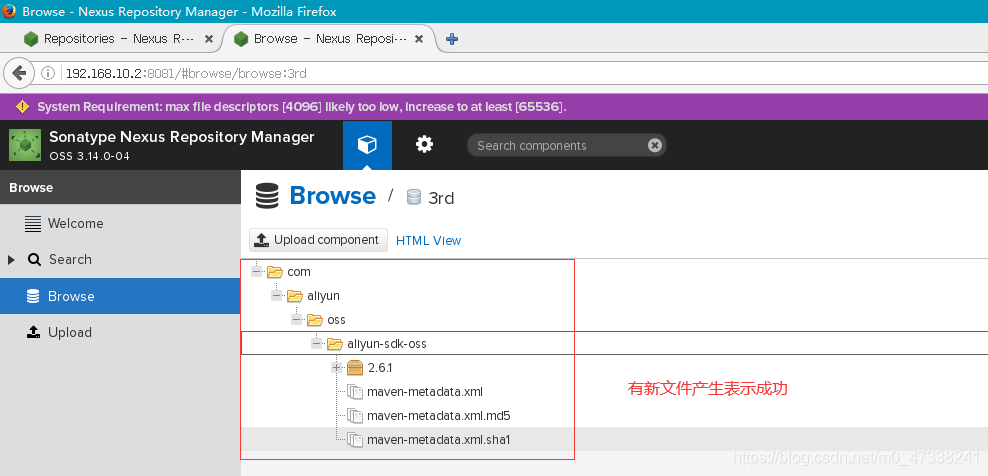Click the Search magnifier sidebar icon
The image size is (988, 476).
(34, 260)
